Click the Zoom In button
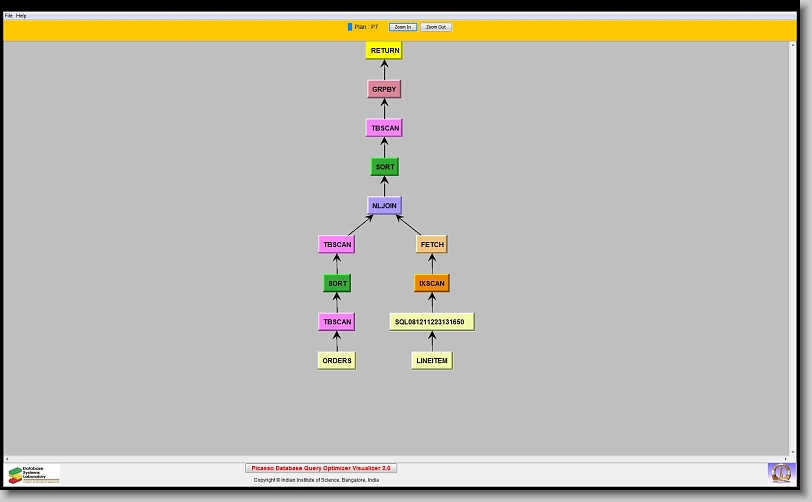The image size is (812, 502). click(x=402, y=27)
